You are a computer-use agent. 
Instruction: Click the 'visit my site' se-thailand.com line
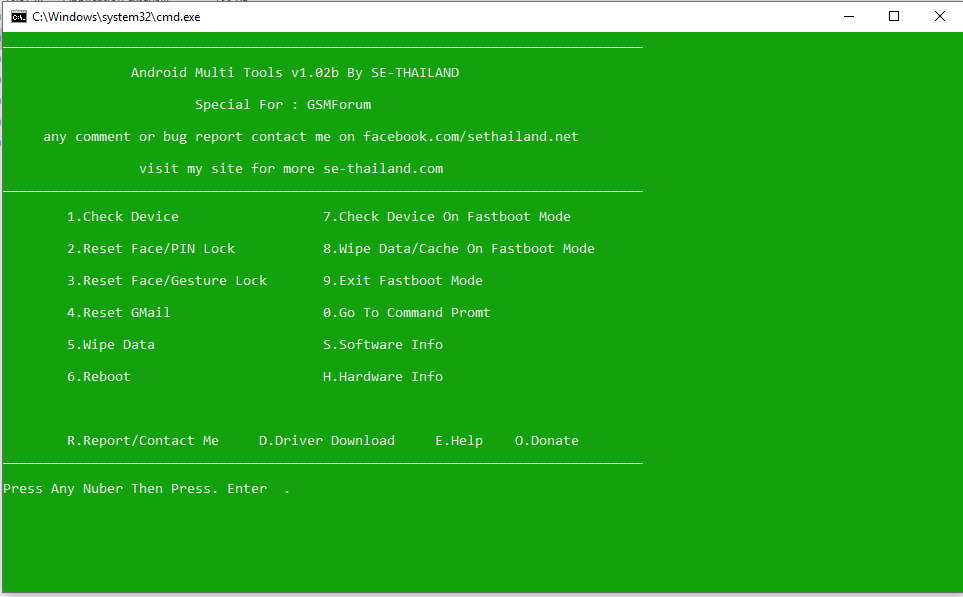(x=291, y=169)
